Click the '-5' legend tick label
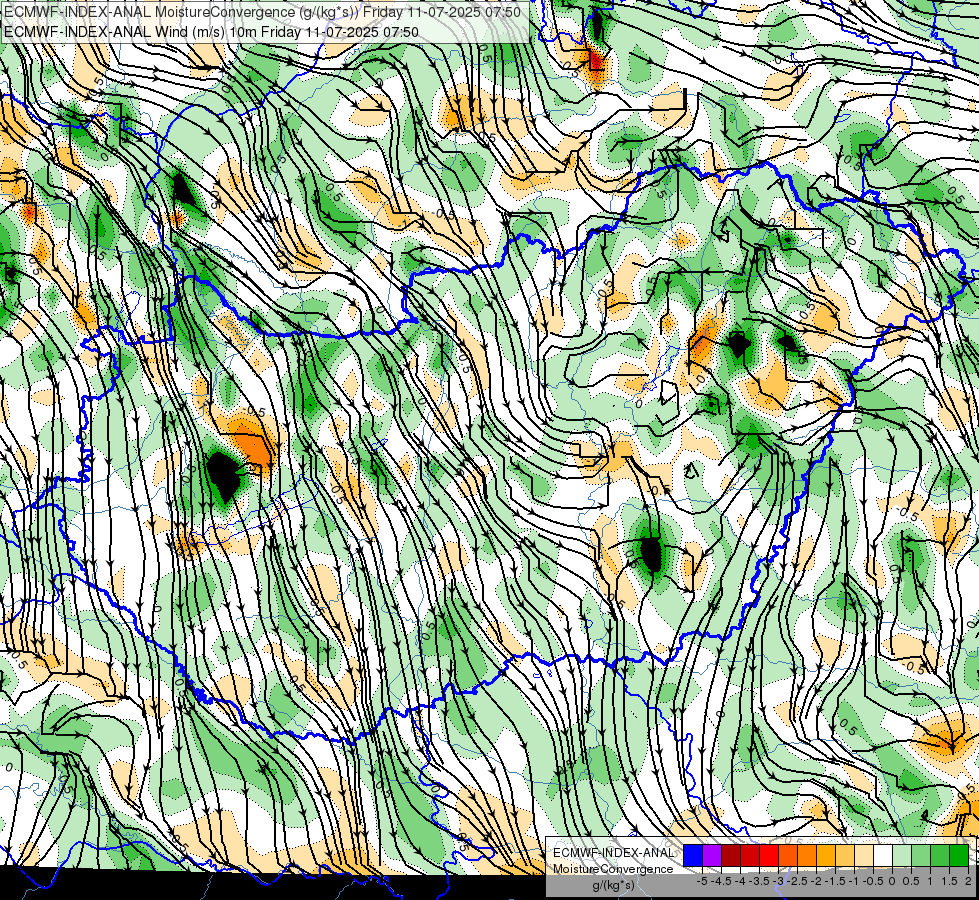The width and height of the screenshot is (979, 900). click(x=702, y=881)
